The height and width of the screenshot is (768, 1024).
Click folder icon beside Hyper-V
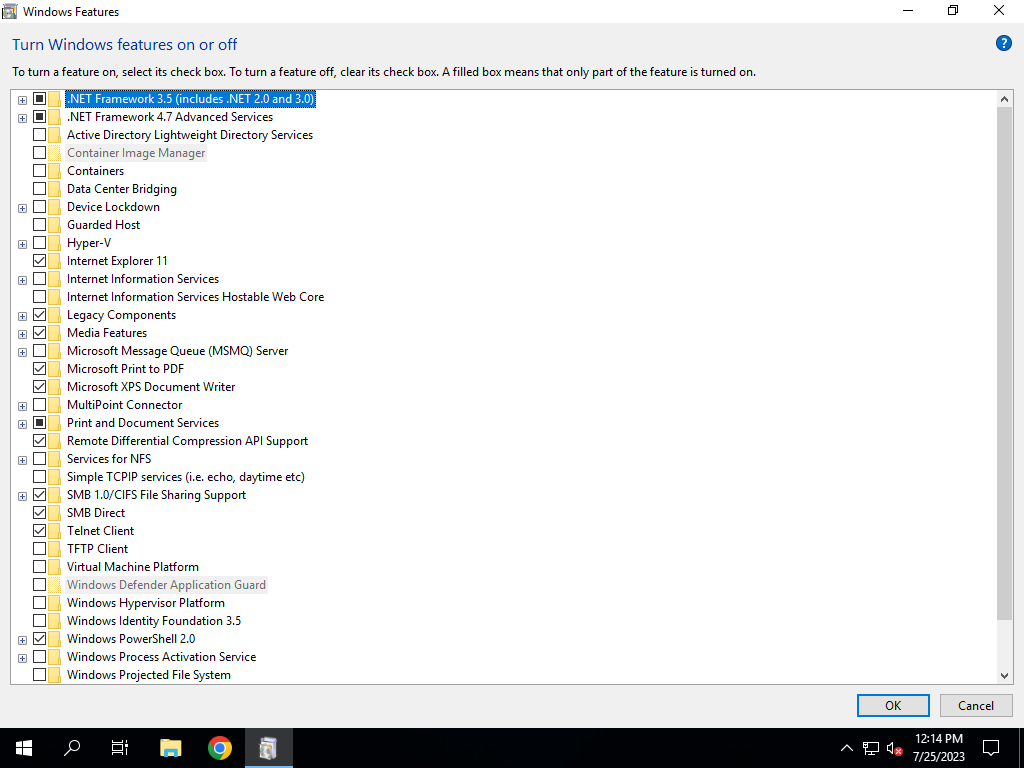pos(55,243)
